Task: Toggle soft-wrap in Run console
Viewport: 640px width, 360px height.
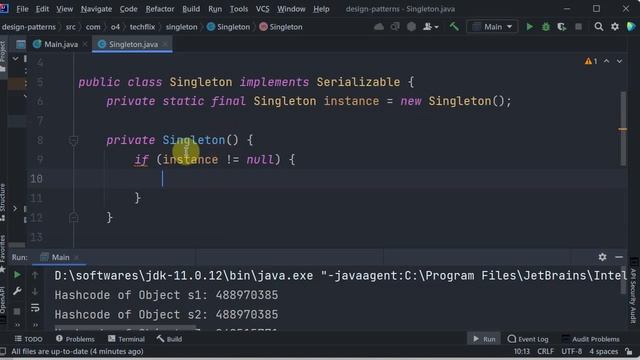Action: [x=35, y=307]
